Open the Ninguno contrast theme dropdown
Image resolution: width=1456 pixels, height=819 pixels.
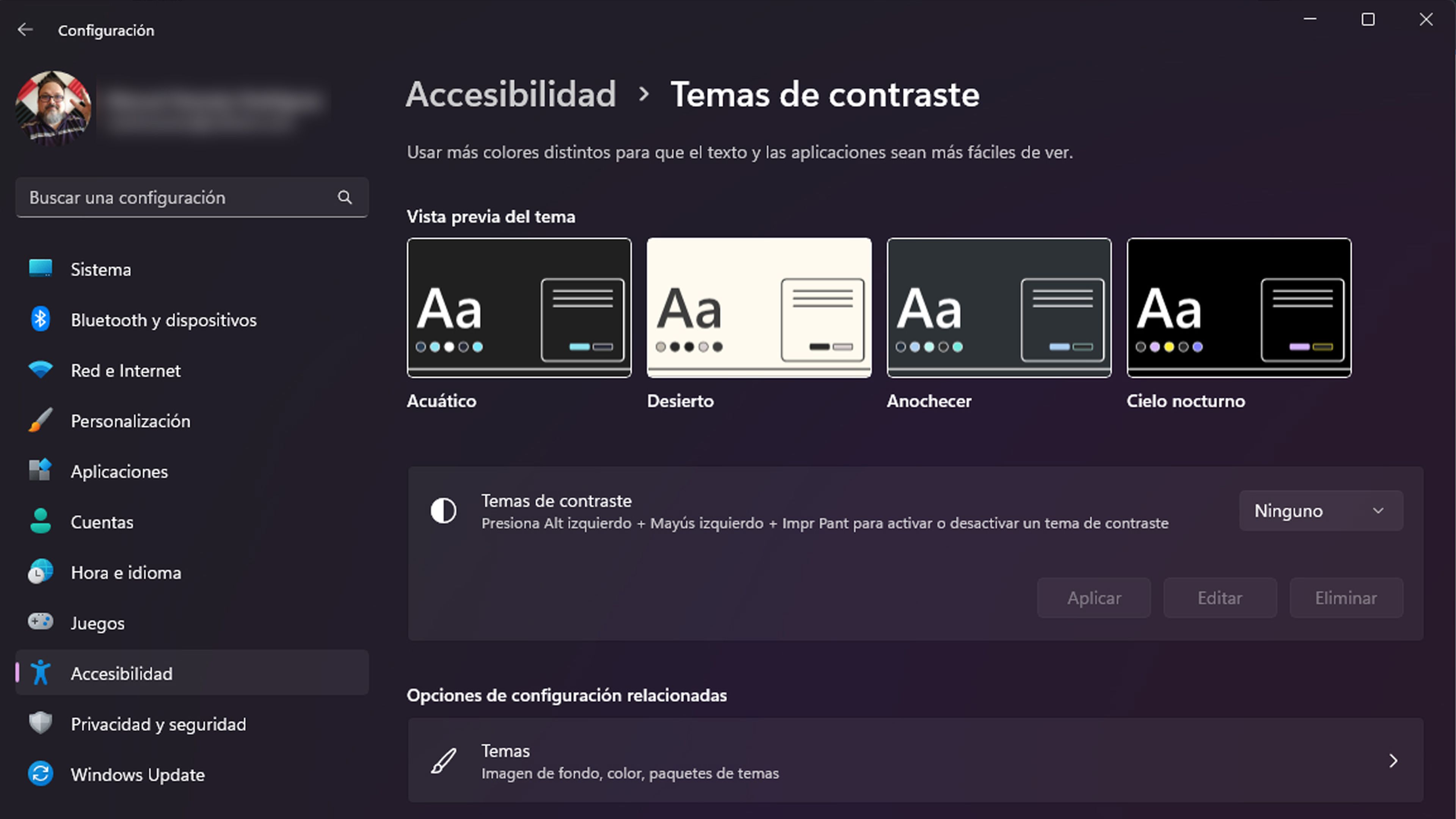pyautogui.click(x=1320, y=511)
